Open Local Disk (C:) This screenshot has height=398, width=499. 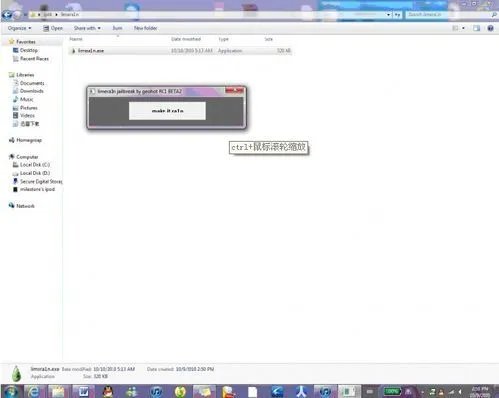35,165
